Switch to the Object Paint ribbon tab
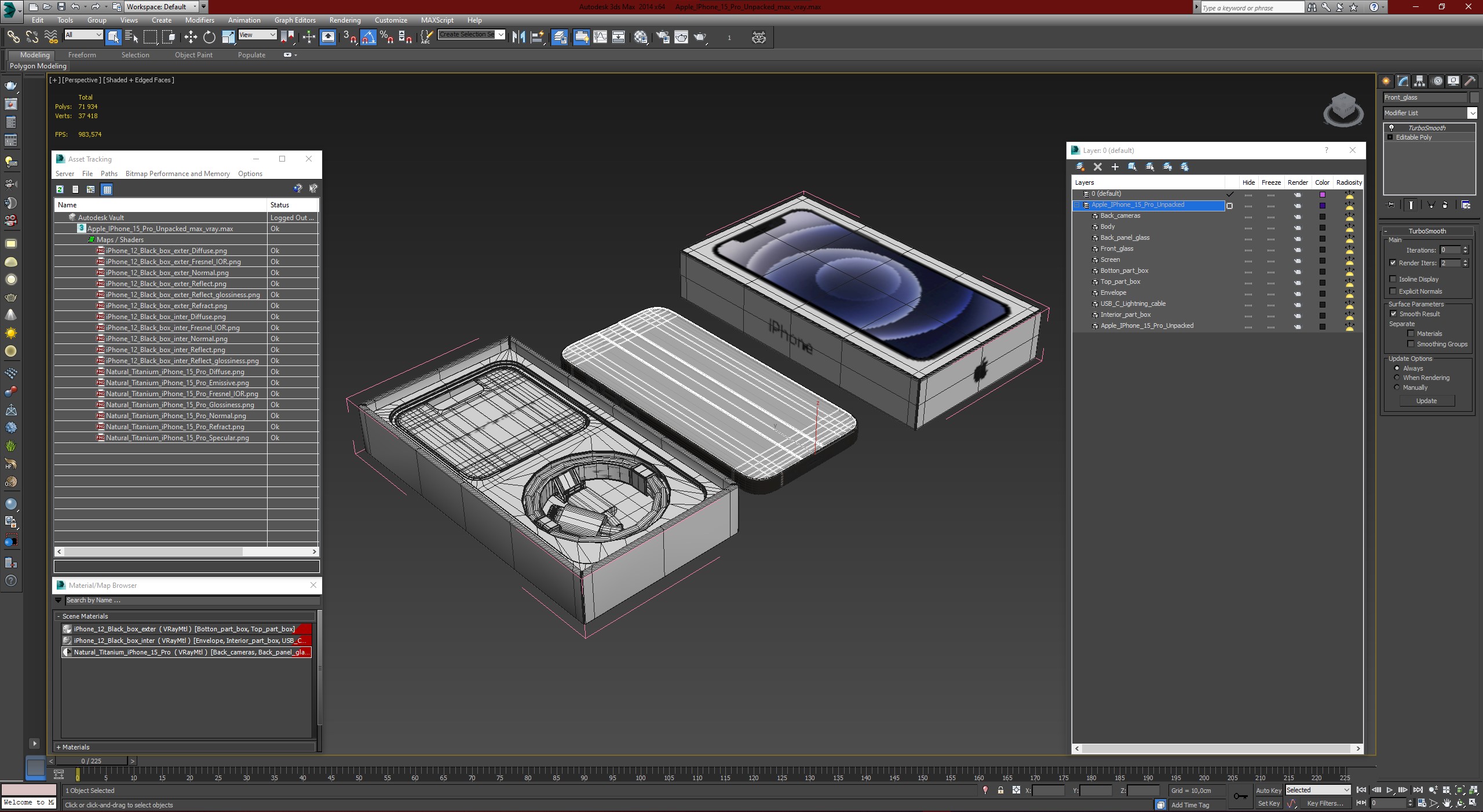This screenshot has height=812, width=1483. tap(193, 55)
